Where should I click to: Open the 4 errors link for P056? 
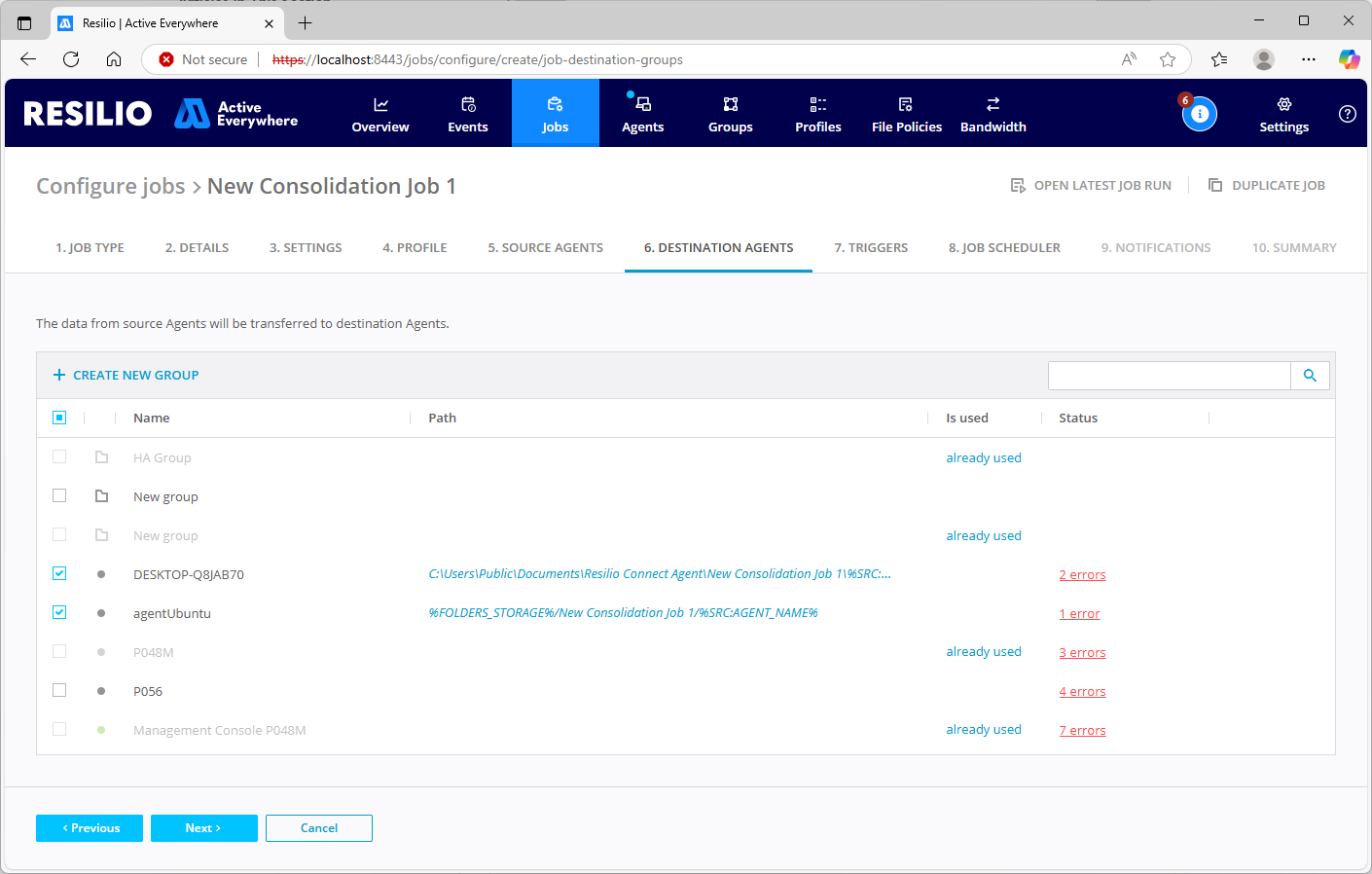coord(1082,692)
